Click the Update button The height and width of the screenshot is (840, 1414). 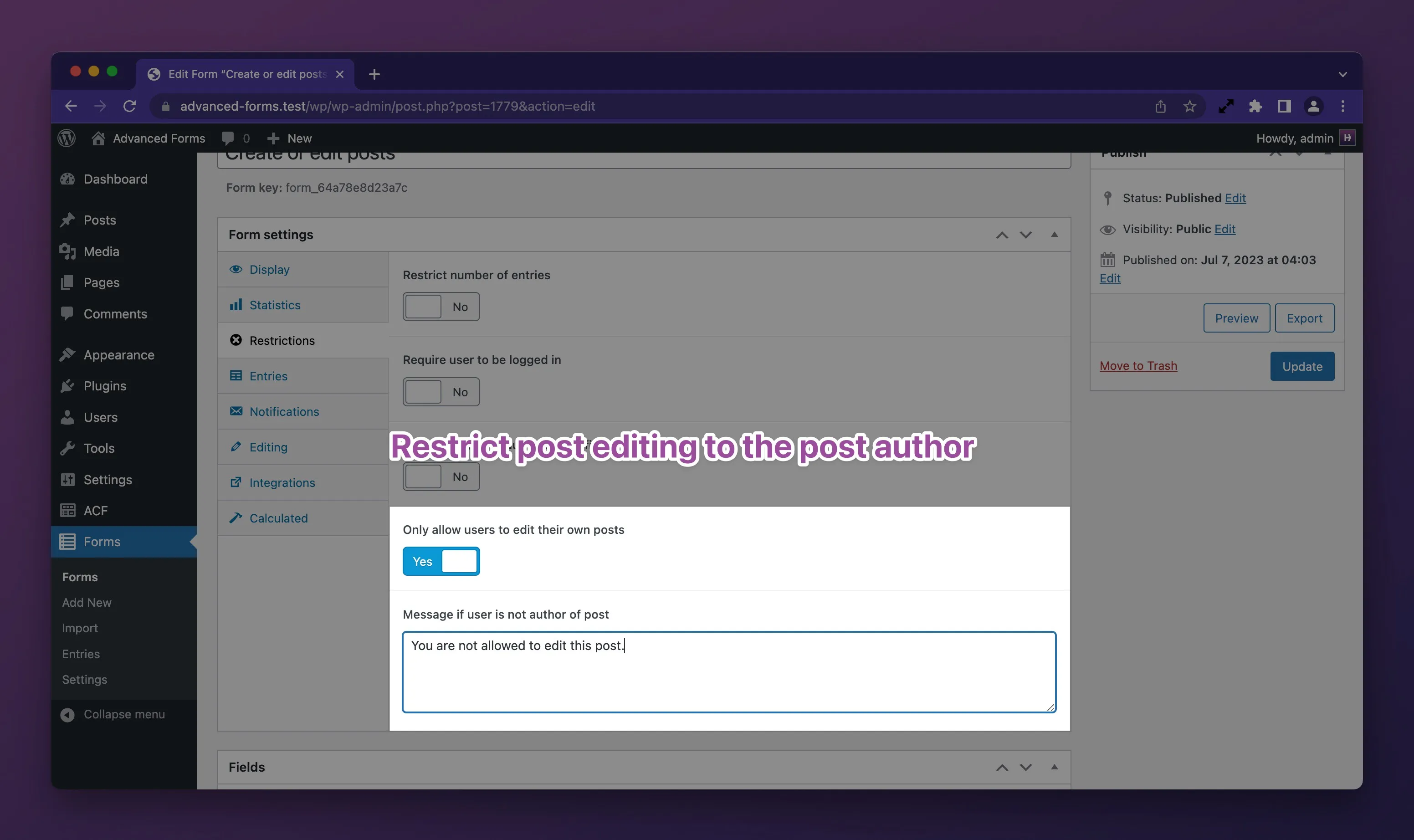click(1302, 366)
